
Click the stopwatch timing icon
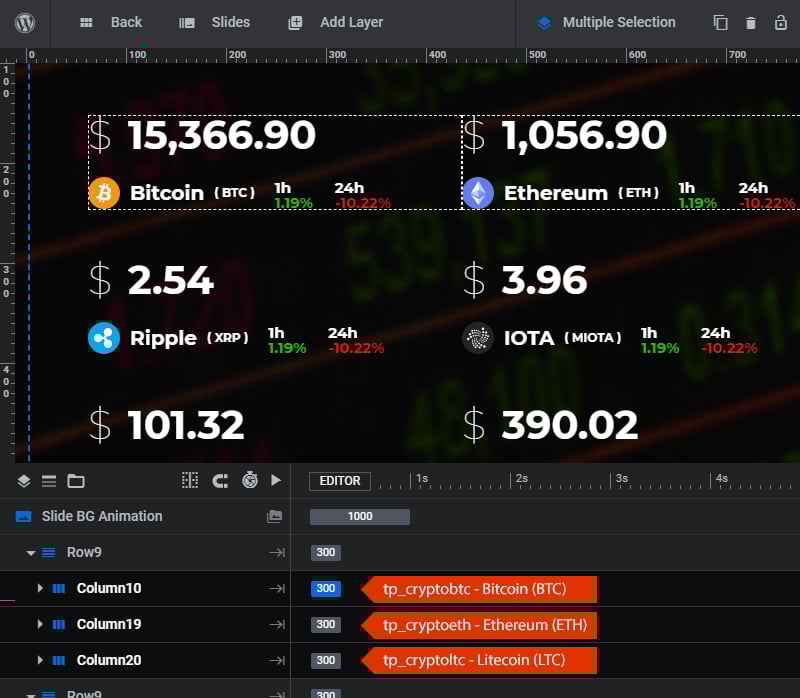250,480
